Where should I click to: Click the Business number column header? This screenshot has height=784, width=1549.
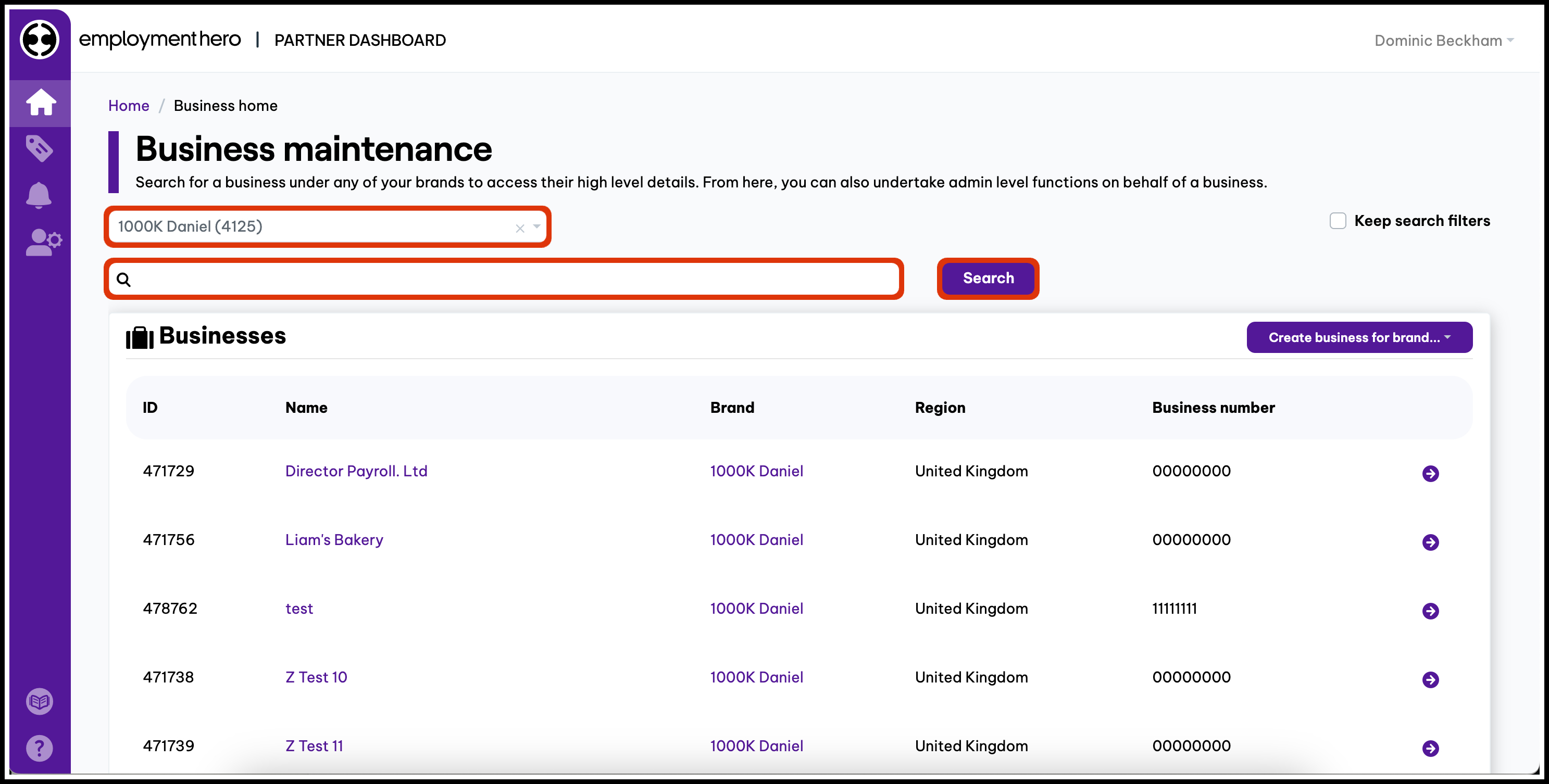tap(1214, 408)
